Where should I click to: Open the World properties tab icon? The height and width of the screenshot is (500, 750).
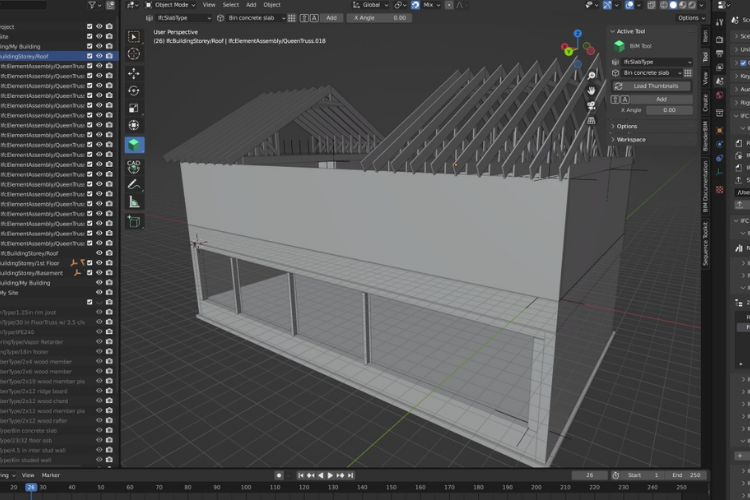point(720,95)
